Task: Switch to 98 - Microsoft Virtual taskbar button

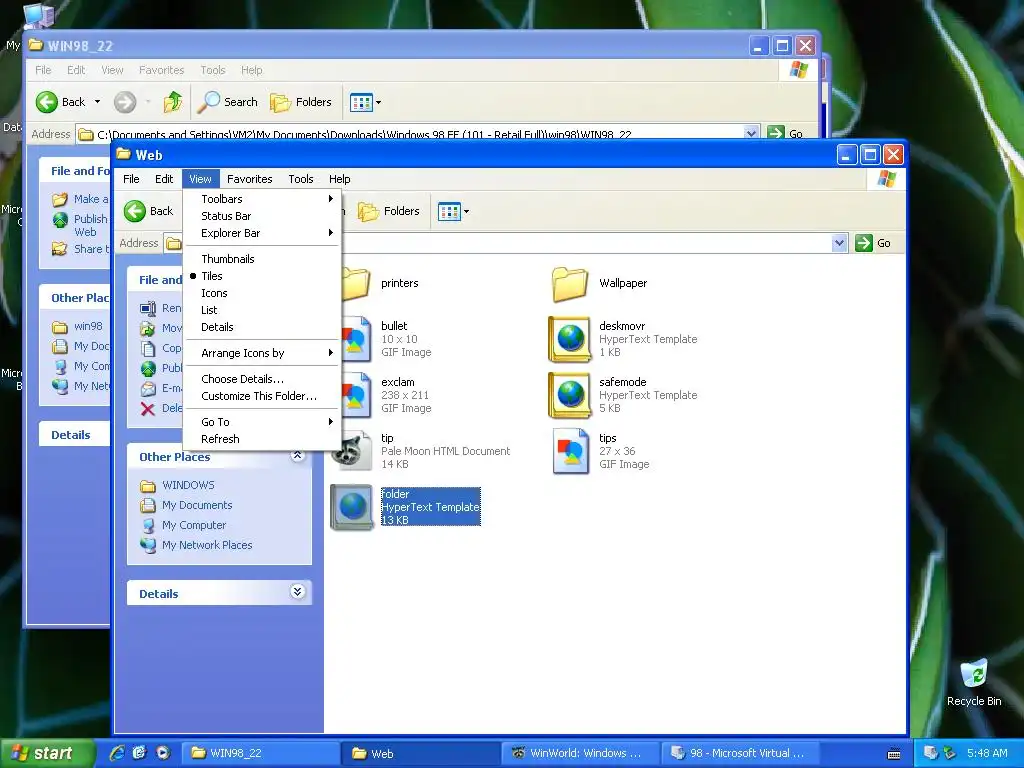Action: click(741, 753)
